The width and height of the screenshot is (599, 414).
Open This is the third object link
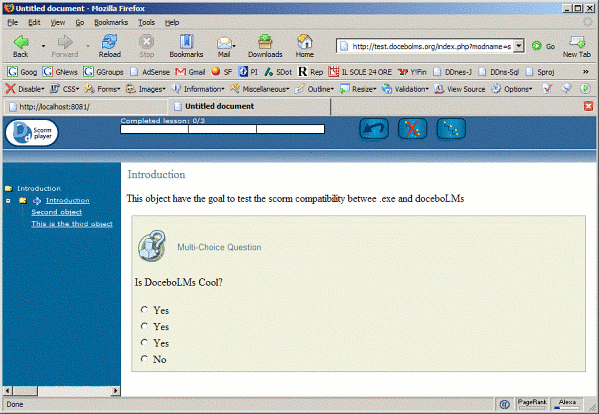tap(72, 224)
